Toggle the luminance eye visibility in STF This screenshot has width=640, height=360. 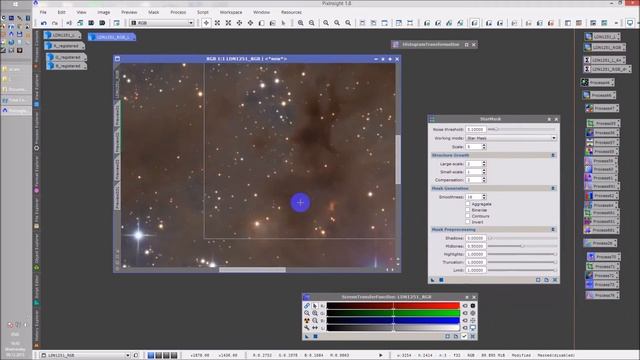point(465,328)
